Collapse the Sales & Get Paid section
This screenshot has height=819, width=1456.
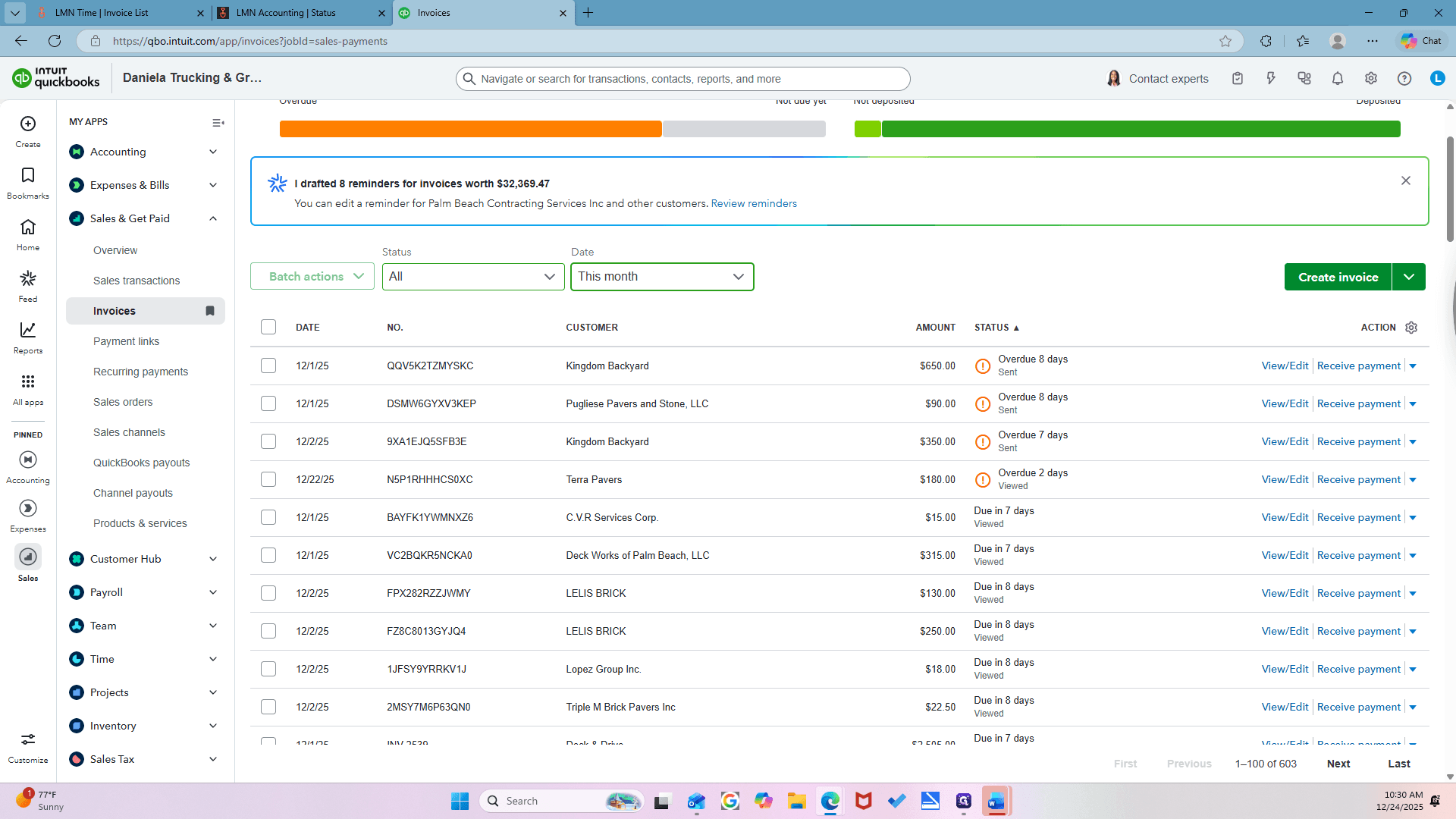click(213, 218)
